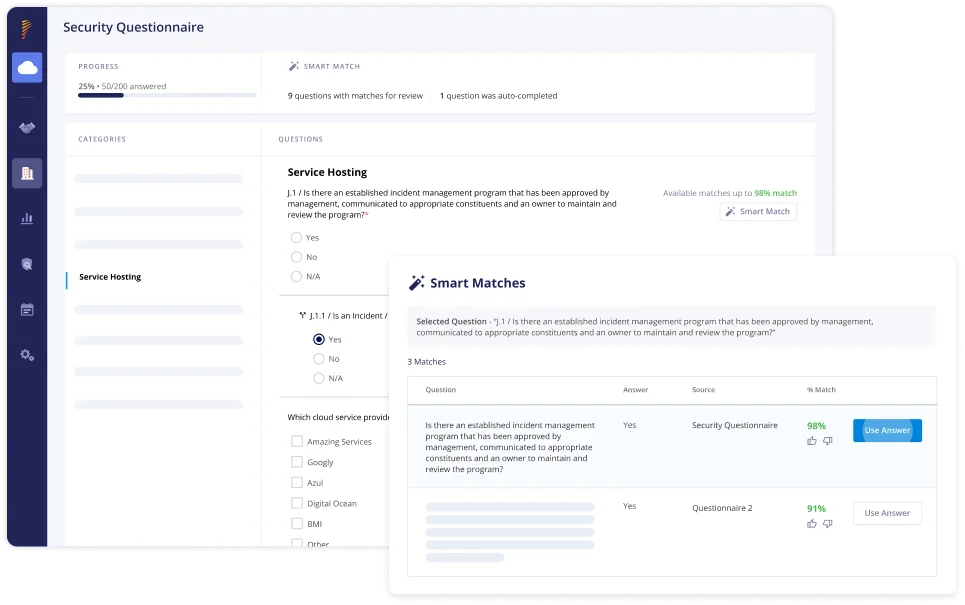The image size is (965, 605).
Task: Click the 'Questionnaire 2' source cell
Action: coord(722,508)
